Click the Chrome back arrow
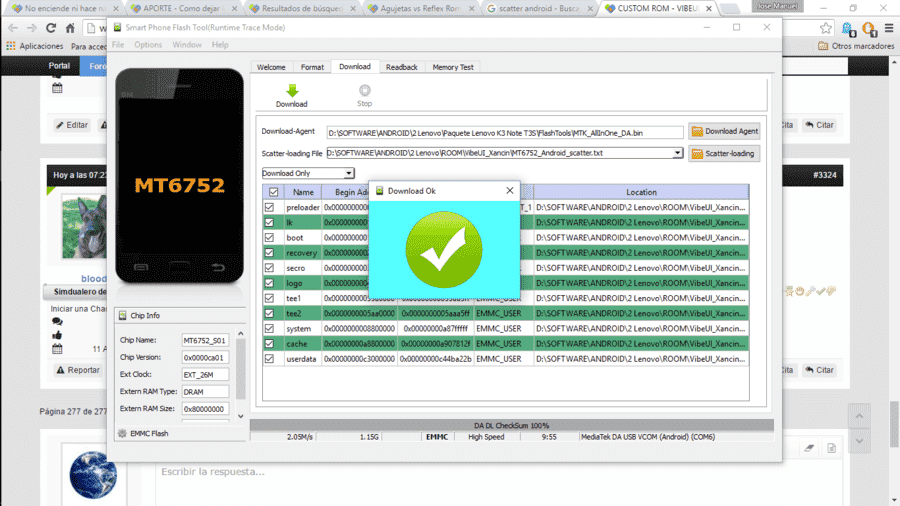The height and width of the screenshot is (506, 900). click(x=13, y=28)
